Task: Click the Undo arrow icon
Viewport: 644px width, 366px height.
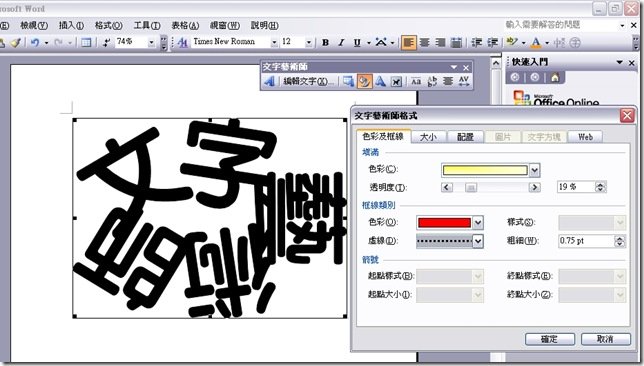Action: [35, 42]
